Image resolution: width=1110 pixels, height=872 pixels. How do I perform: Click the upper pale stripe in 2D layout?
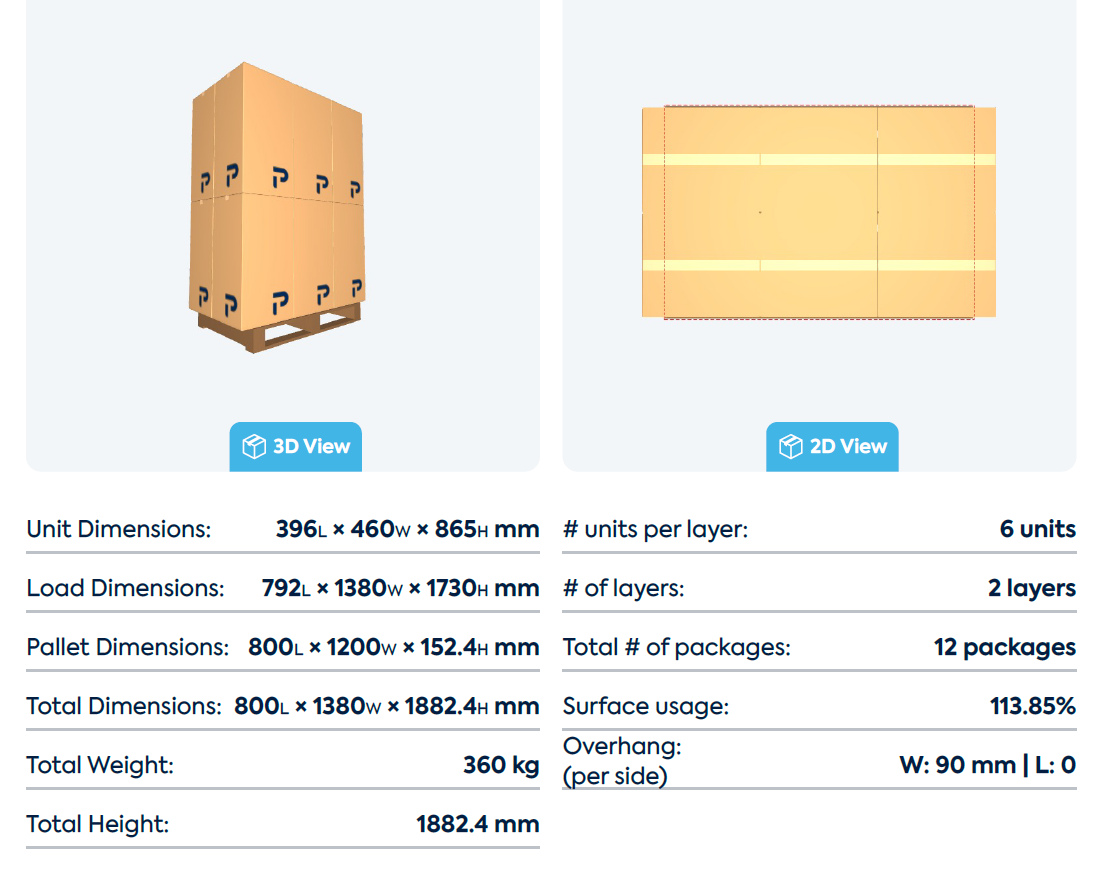click(x=819, y=160)
